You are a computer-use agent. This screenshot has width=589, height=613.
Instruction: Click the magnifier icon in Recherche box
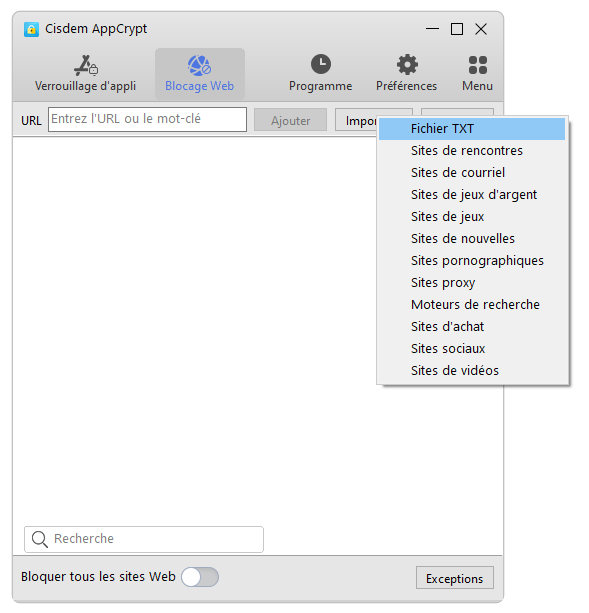click(40, 539)
